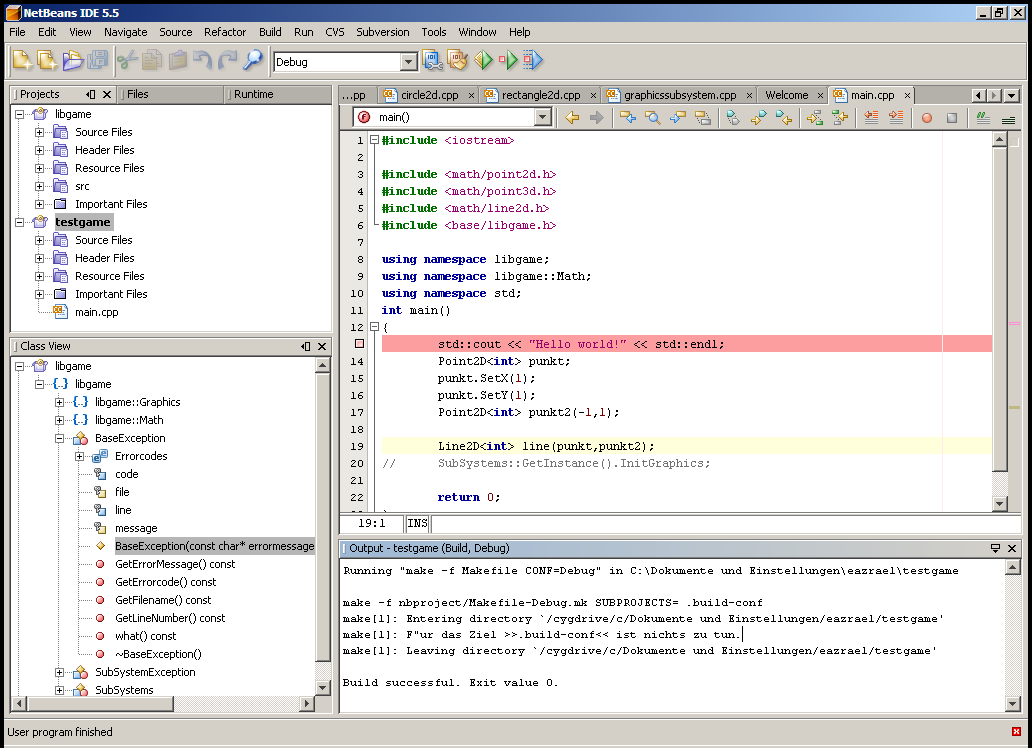This screenshot has height=748, width=1032.
Task: Close the rectangle2d.cpp editor tab
Action: tap(593, 95)
